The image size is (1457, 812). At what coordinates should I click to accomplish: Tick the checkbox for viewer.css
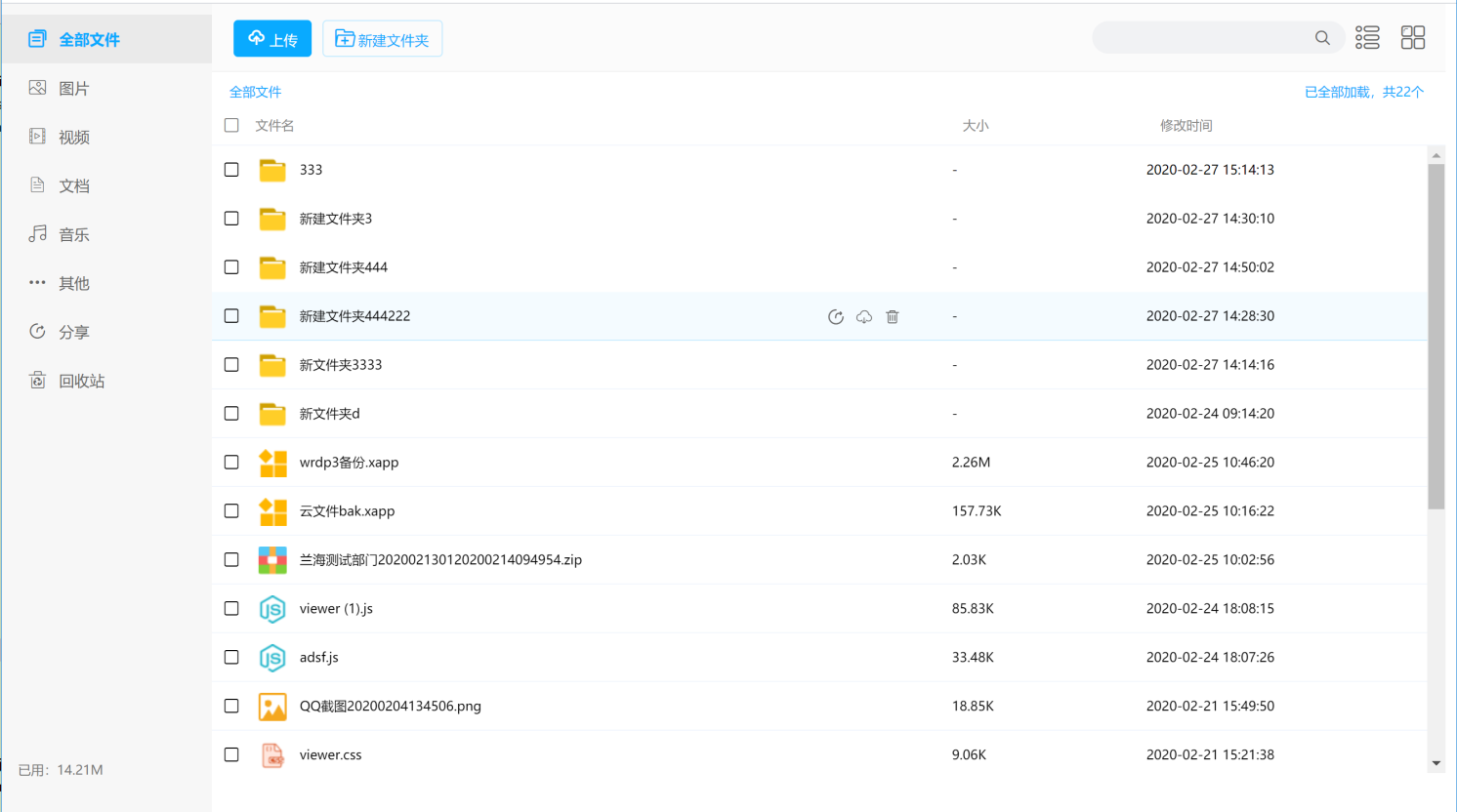click(231, 755)
